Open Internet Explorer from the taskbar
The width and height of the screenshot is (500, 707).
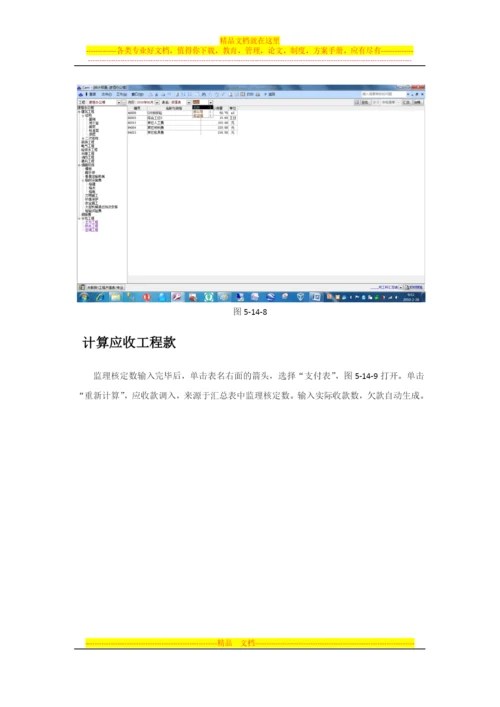point(100,297)
